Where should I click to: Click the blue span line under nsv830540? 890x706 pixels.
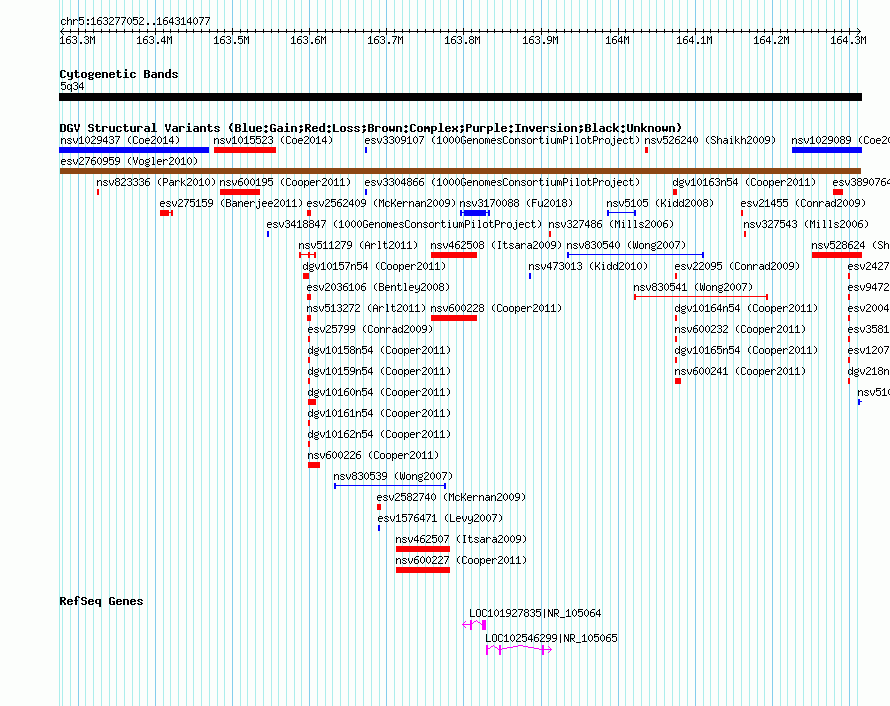635,255
